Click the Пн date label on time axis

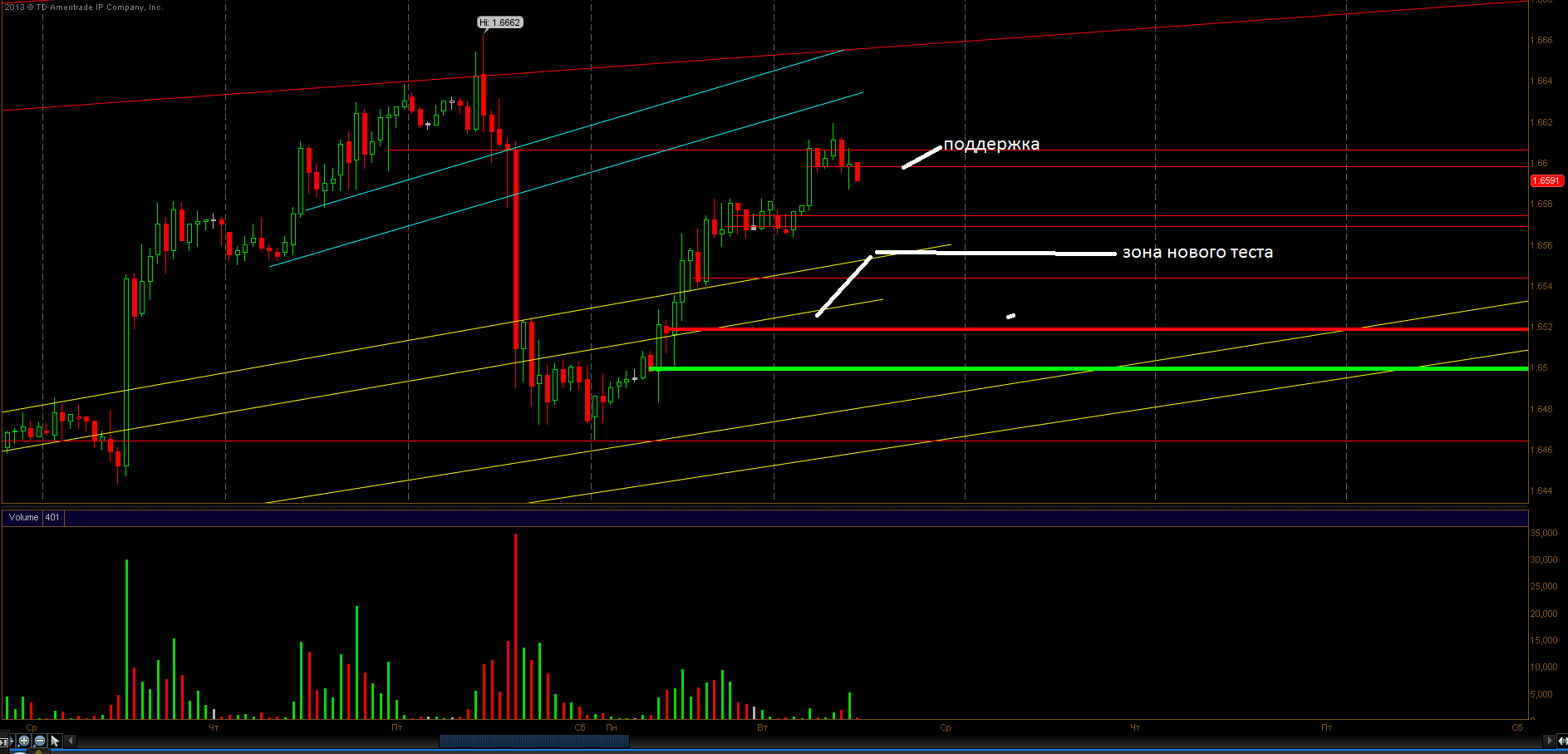[x=612, y=728]
